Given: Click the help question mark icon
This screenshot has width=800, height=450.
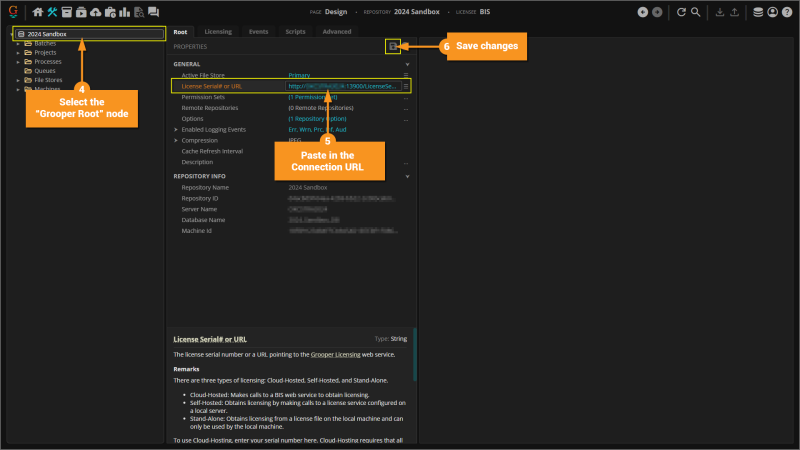Looking at the screenshot, I should pyautogui.click(x=786, y=12).
